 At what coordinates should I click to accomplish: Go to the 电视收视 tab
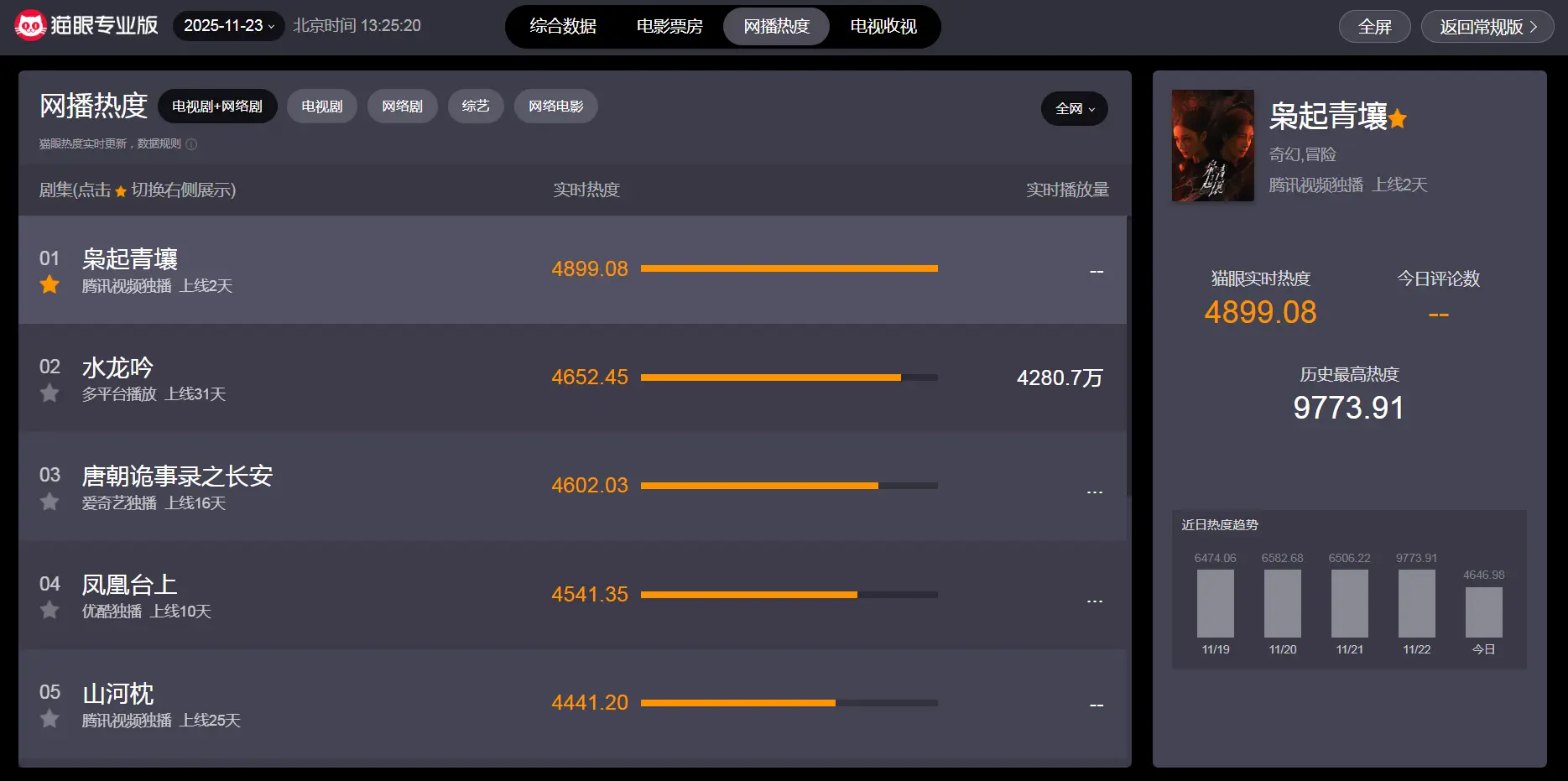(x=883, y=27)
